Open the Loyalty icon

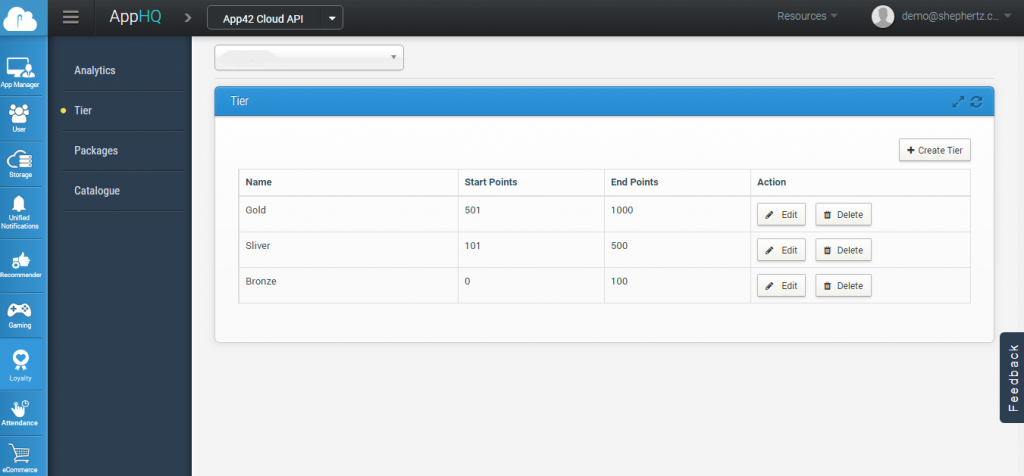pos(20,362)
